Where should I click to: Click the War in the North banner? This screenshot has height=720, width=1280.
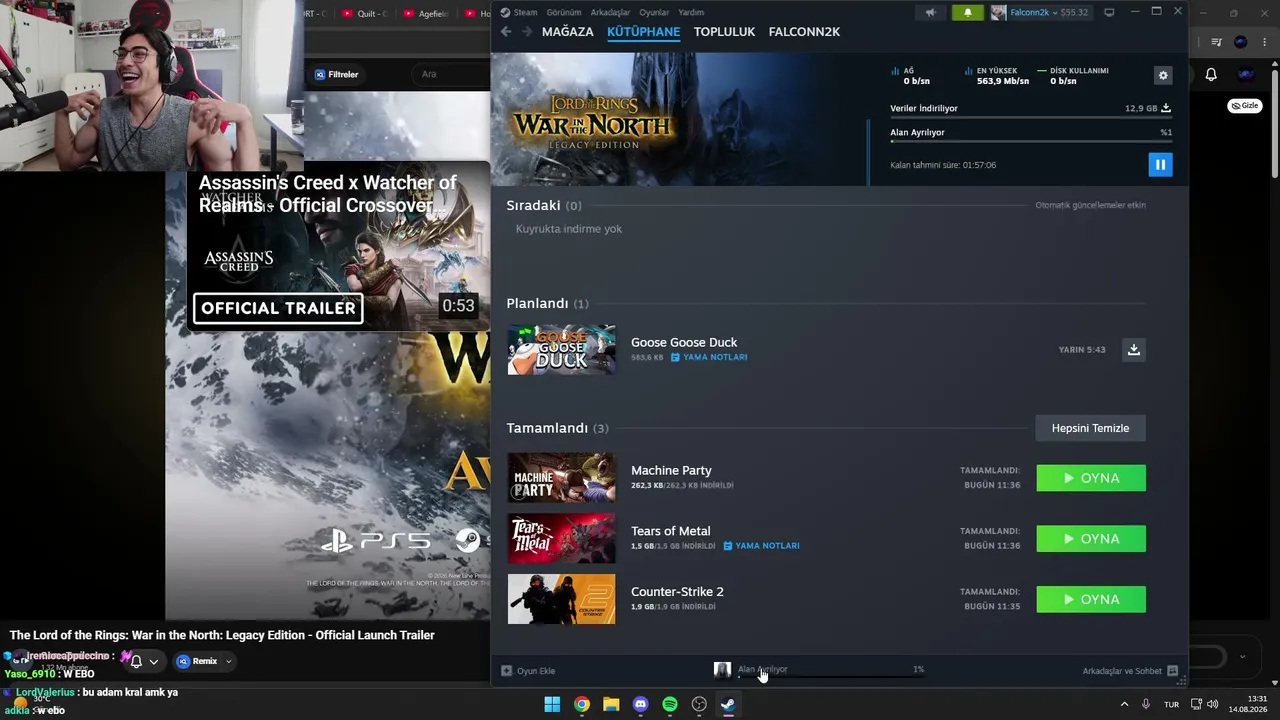680,119
